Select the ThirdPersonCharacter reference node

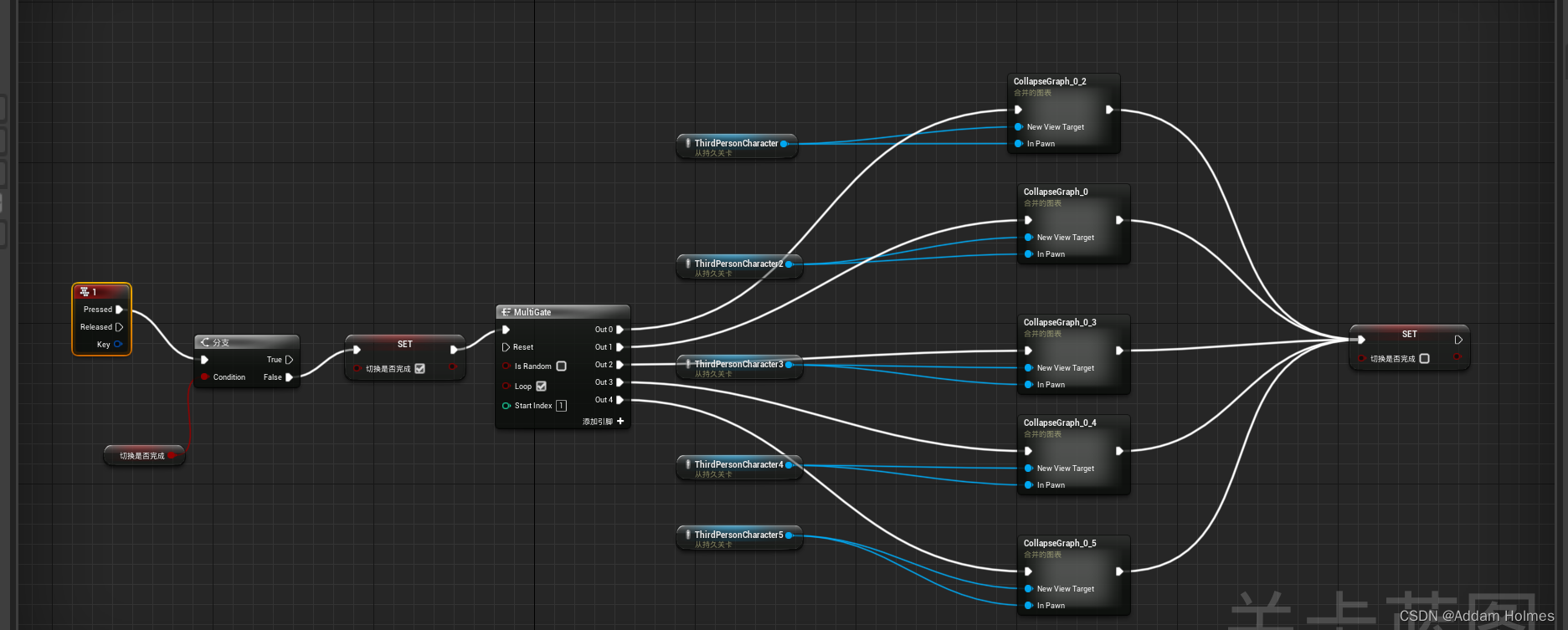[x=736, y=146]
